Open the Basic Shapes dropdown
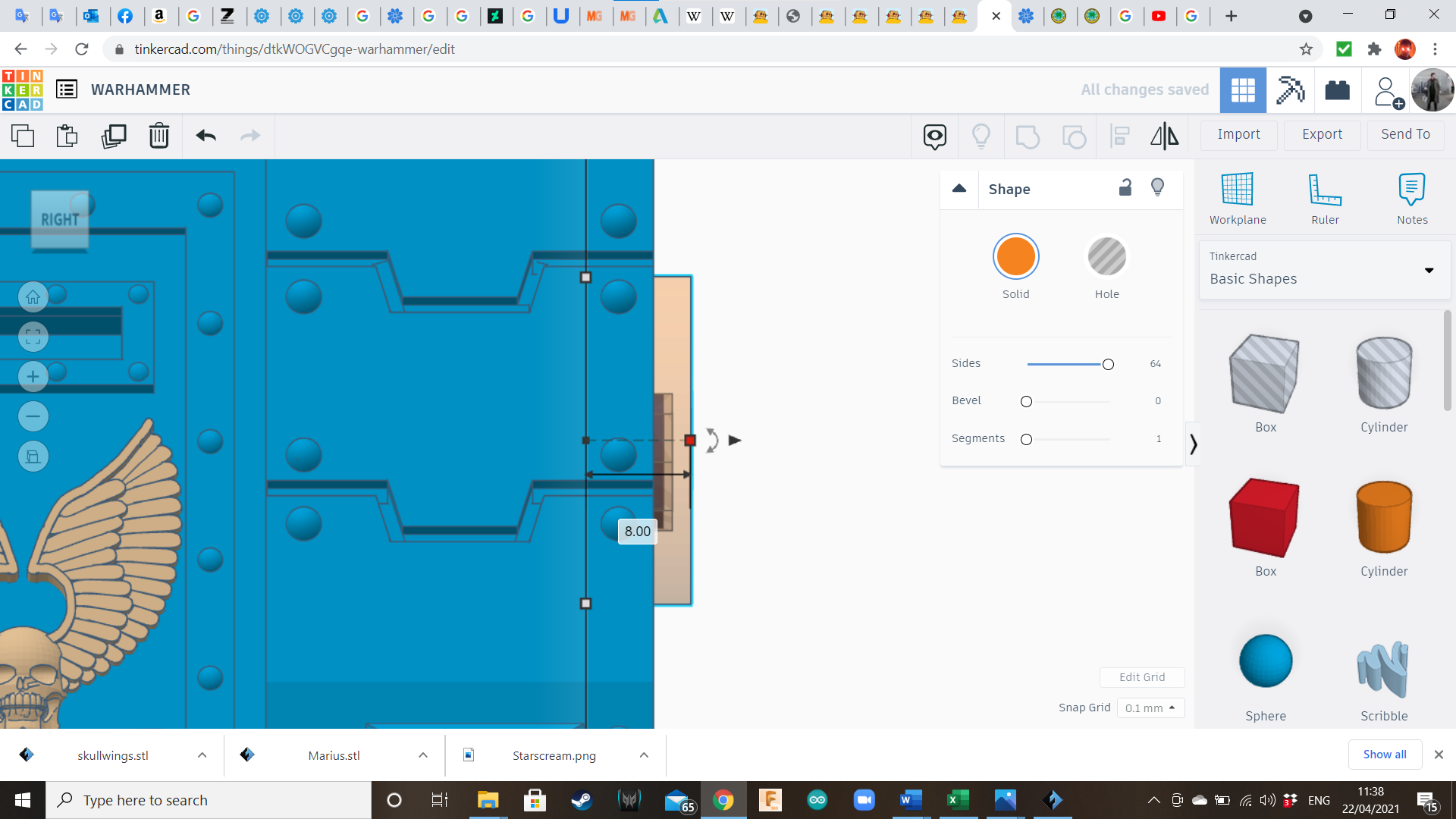The width and height of the screenshot is (1456, 819). (x=1323, y=270)
